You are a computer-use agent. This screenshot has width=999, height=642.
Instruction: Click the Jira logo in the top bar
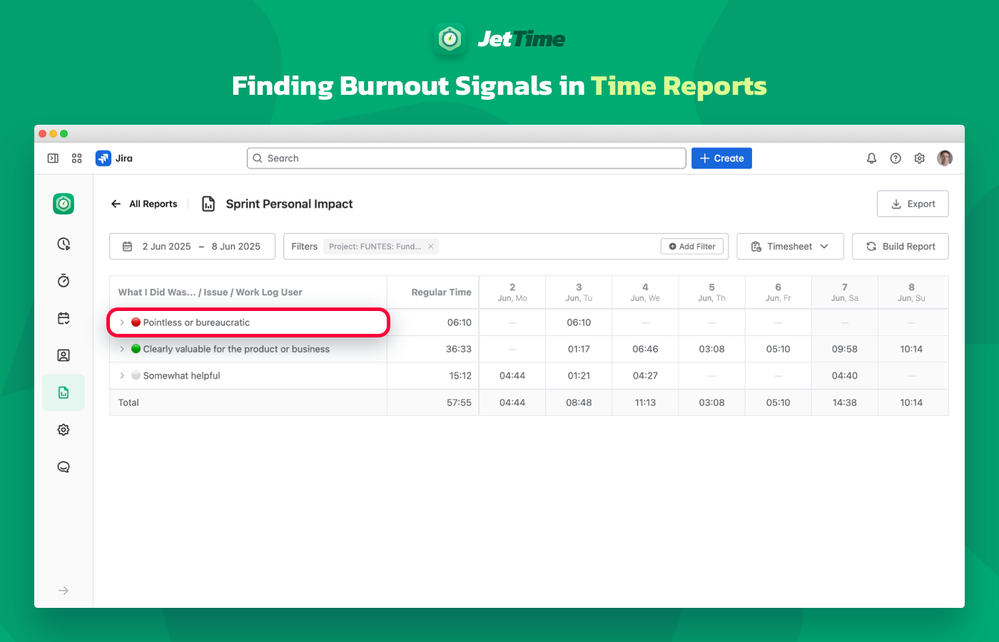(x=114, y=158)
